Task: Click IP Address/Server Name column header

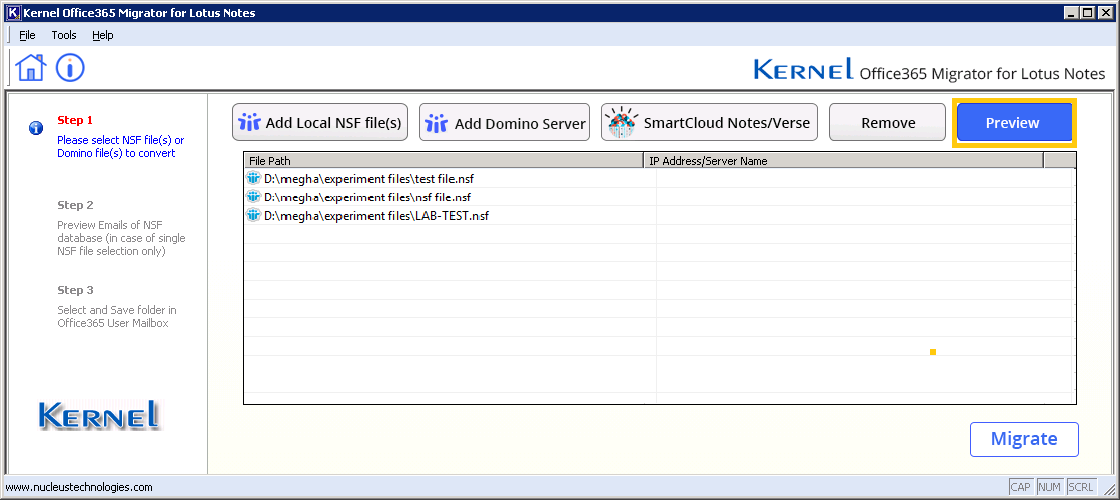Action: click(844, 161)
